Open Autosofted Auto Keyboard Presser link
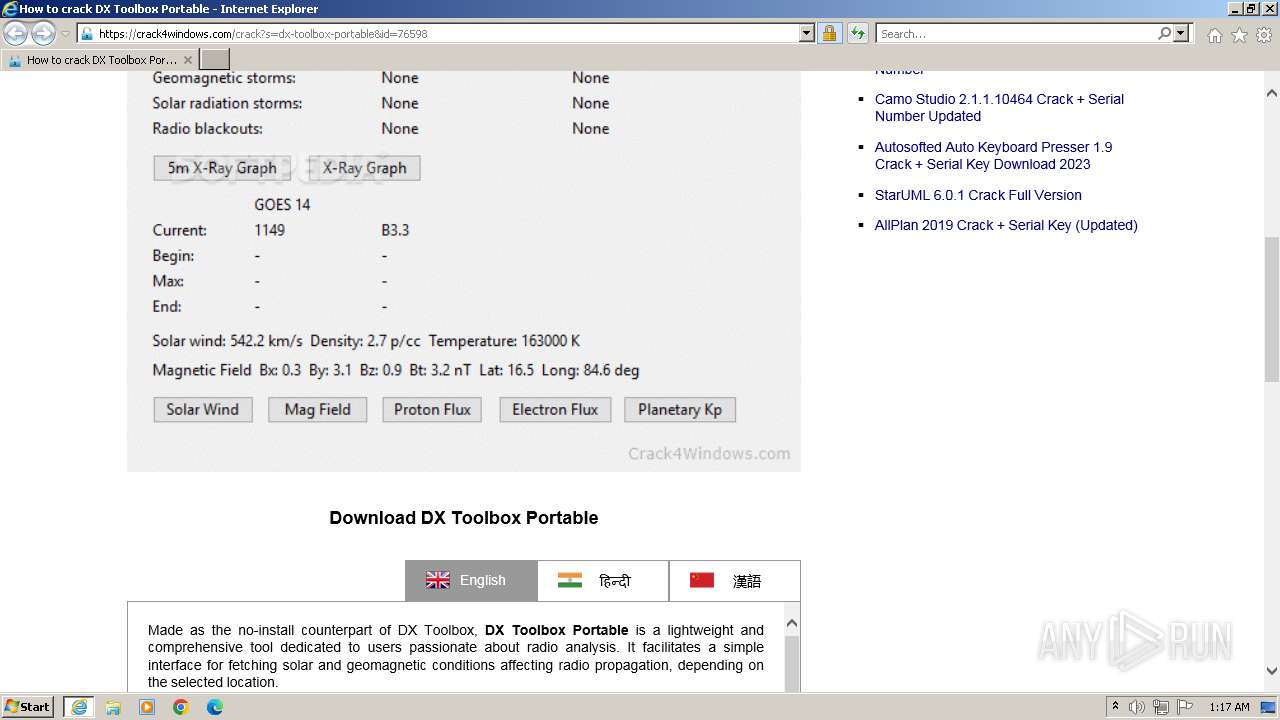The width and height of the screenshot is (1280, 720). [x=993, y=155]
